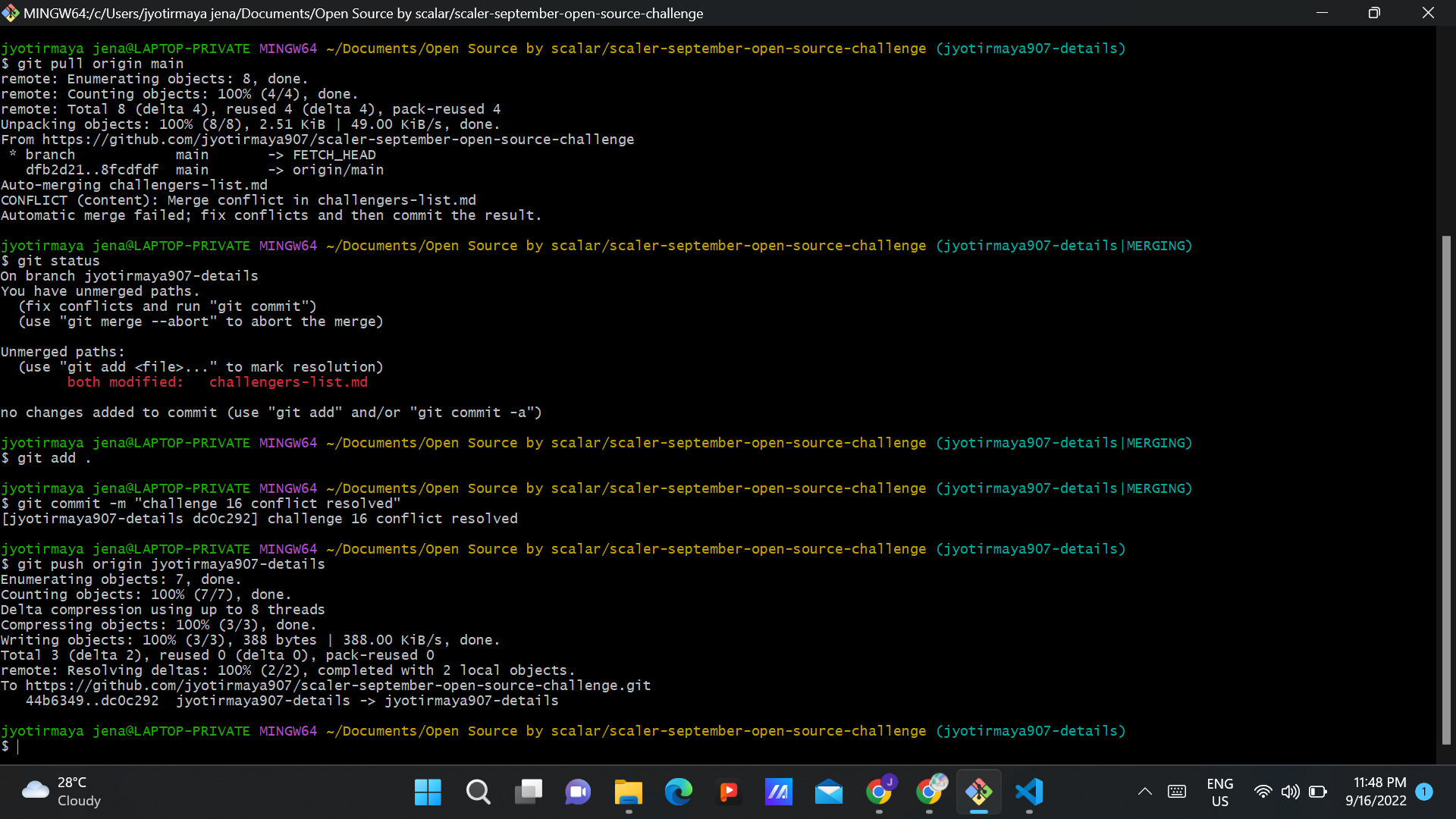Switch to Chrome with the photo profile badge
Screen dimensions: 1456x819
tap(930, 792)
